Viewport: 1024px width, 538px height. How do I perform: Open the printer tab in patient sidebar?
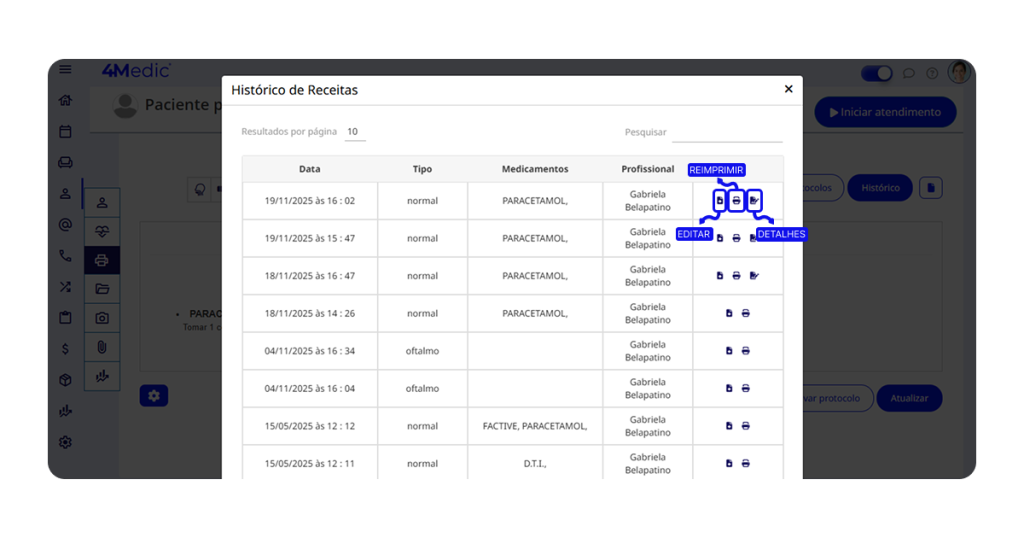(102, 260)
